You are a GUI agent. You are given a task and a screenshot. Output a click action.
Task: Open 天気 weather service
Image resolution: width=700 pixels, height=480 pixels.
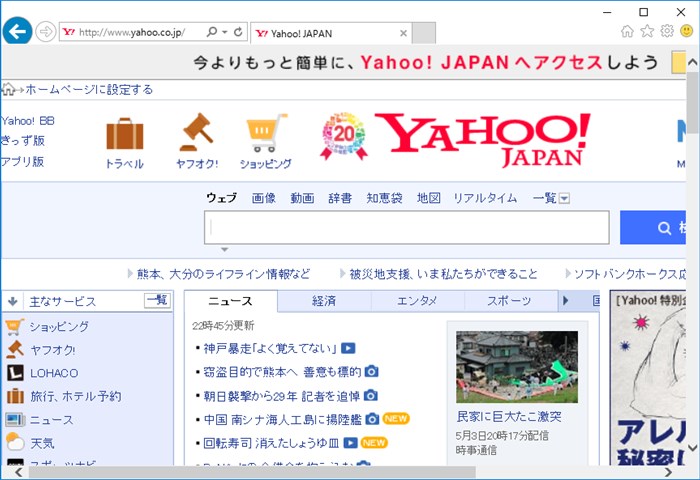[x=42, y=443]
